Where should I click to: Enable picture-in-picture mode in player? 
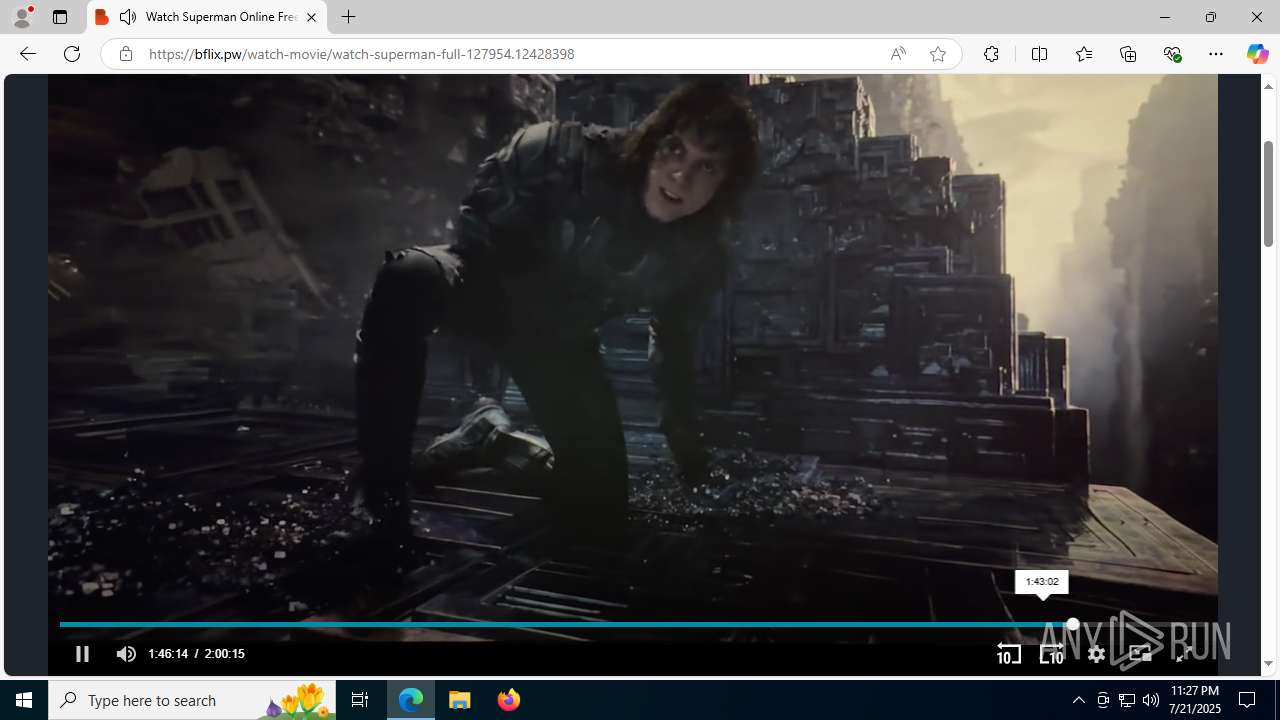[1140, 654]
